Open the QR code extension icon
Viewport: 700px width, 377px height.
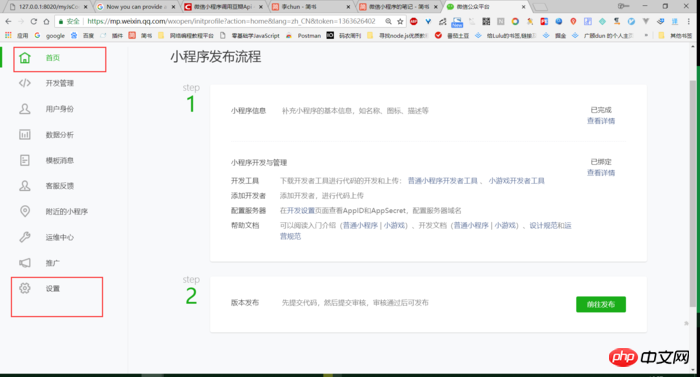pos(486,21)
